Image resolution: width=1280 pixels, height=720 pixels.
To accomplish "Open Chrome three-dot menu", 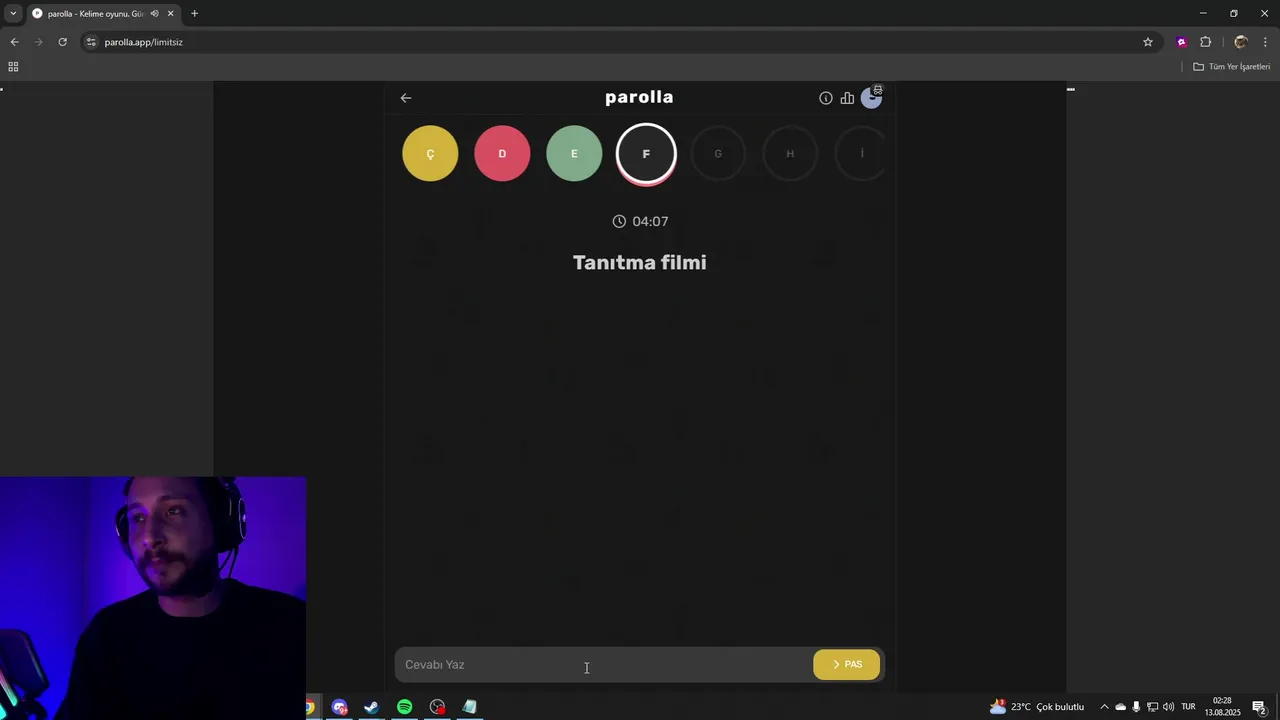I will click(x=1266, y=42).
